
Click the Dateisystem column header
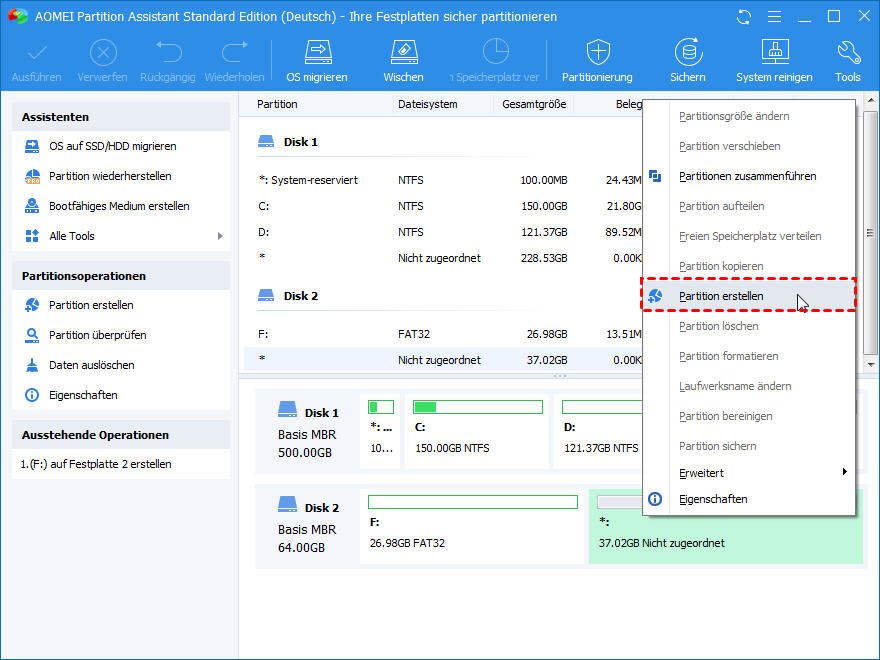click(428, 104)
